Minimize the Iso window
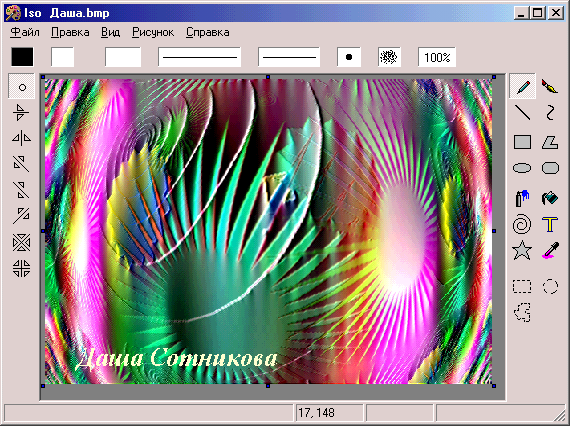This screenshot has width=570, height=426. point(522,13)
